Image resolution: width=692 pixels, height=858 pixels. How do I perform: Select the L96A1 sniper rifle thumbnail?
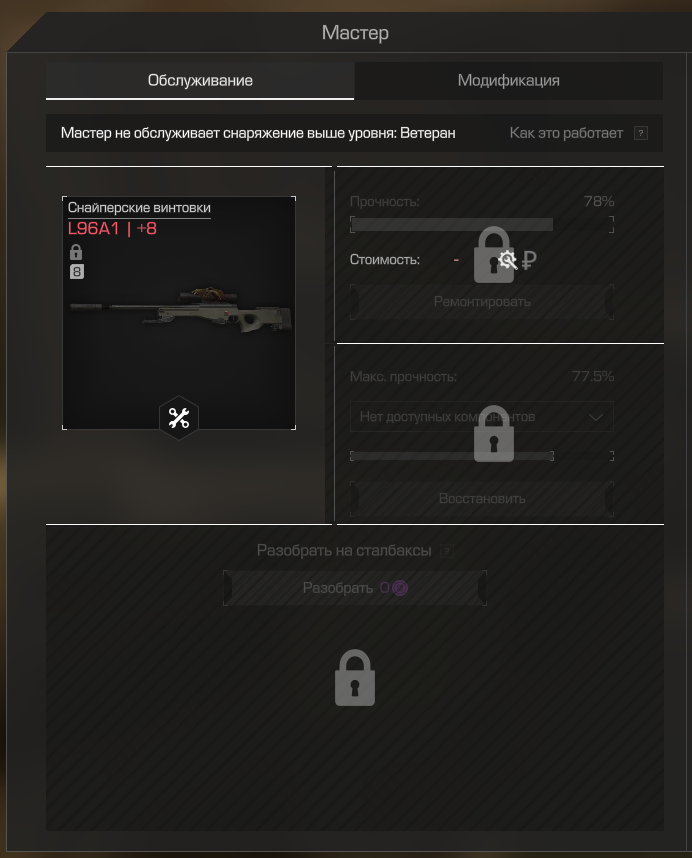coord(179,313)
